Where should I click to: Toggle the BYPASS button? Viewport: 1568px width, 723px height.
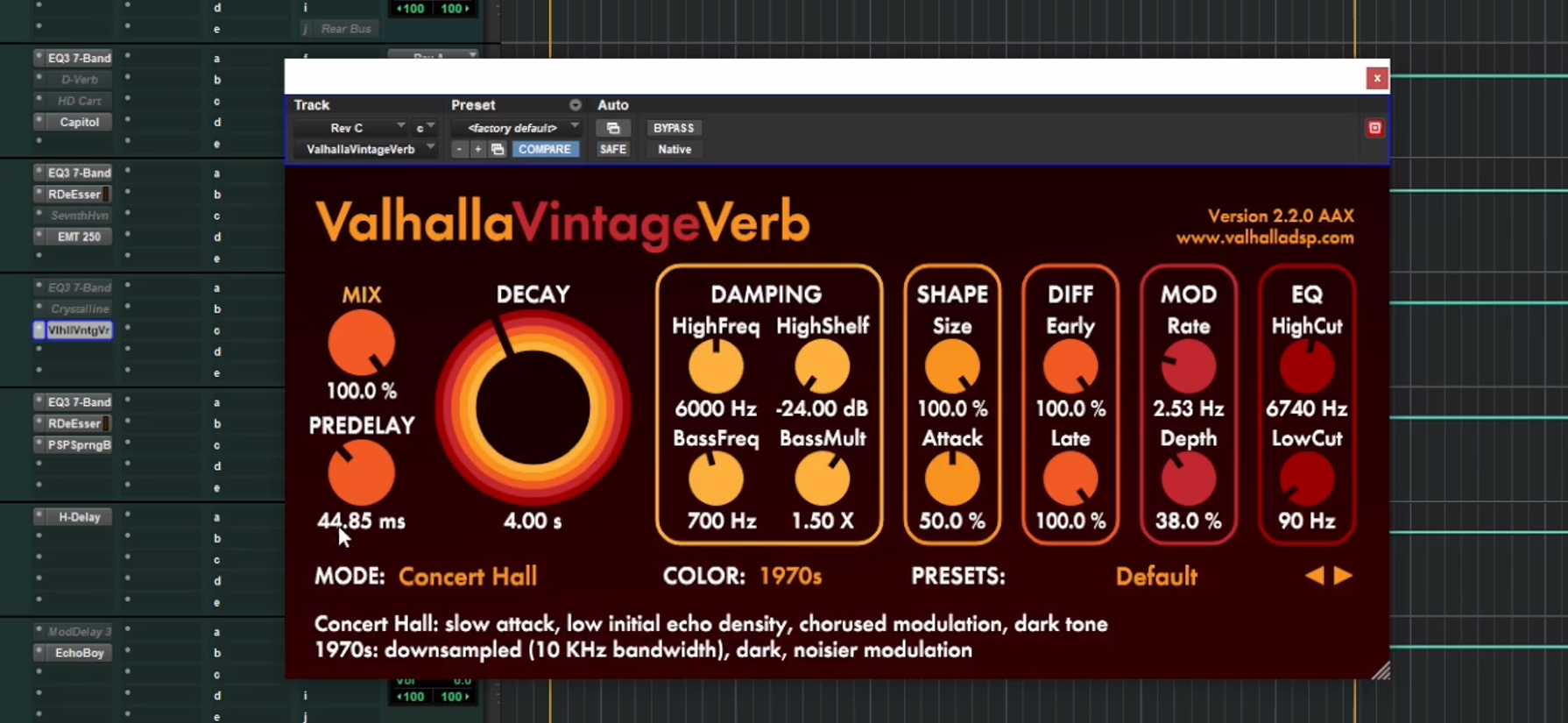click(673, 128)
